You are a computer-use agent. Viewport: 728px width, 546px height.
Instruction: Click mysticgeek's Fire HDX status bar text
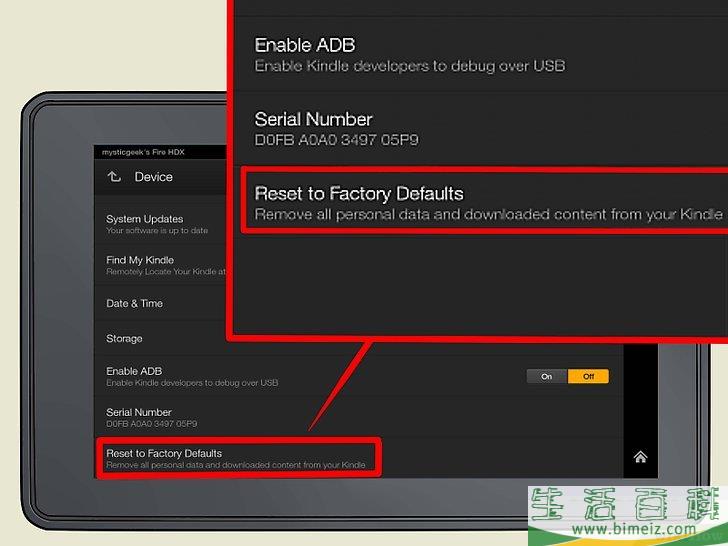click(143, 152)
